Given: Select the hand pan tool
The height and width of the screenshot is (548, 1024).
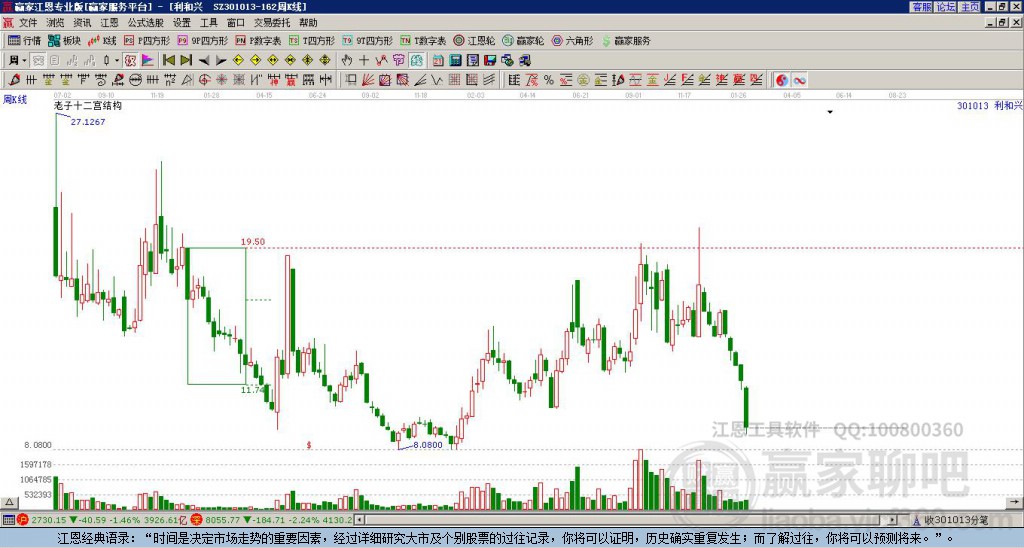Looking at the screenshot, I should point(347,60).
